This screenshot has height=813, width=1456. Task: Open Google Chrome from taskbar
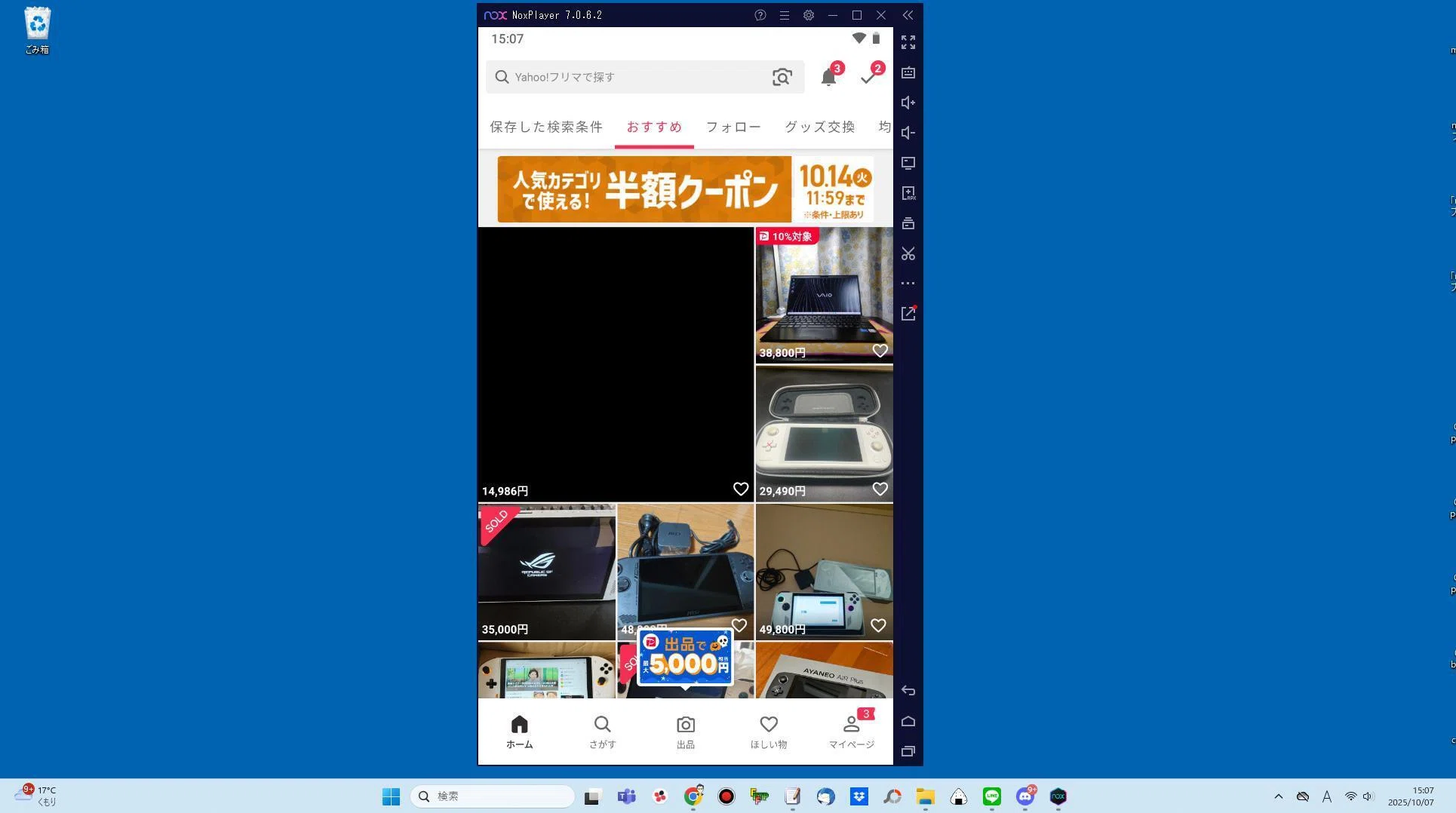pyautogui.click(x=693, y=796)
